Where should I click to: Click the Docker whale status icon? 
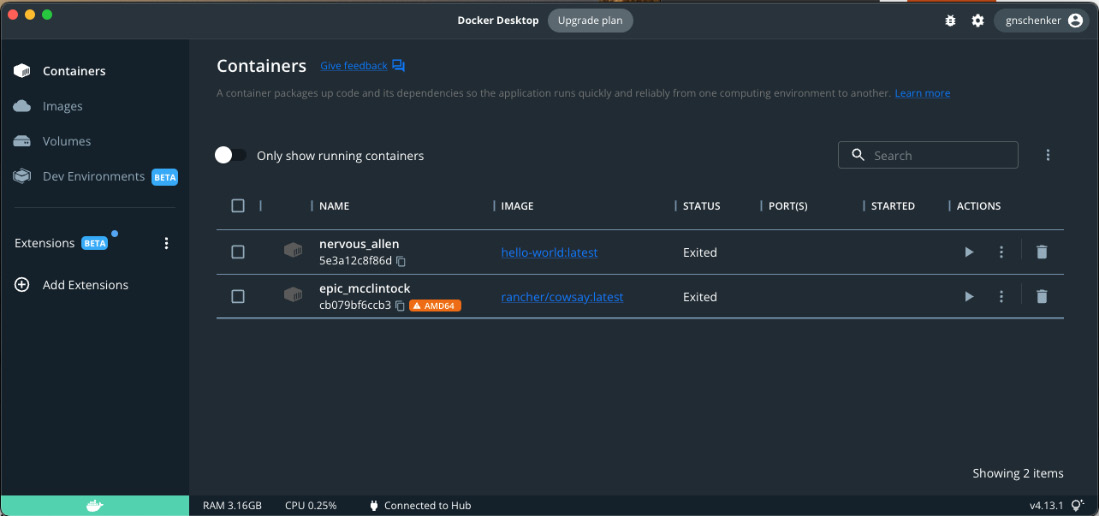point(94,505)
